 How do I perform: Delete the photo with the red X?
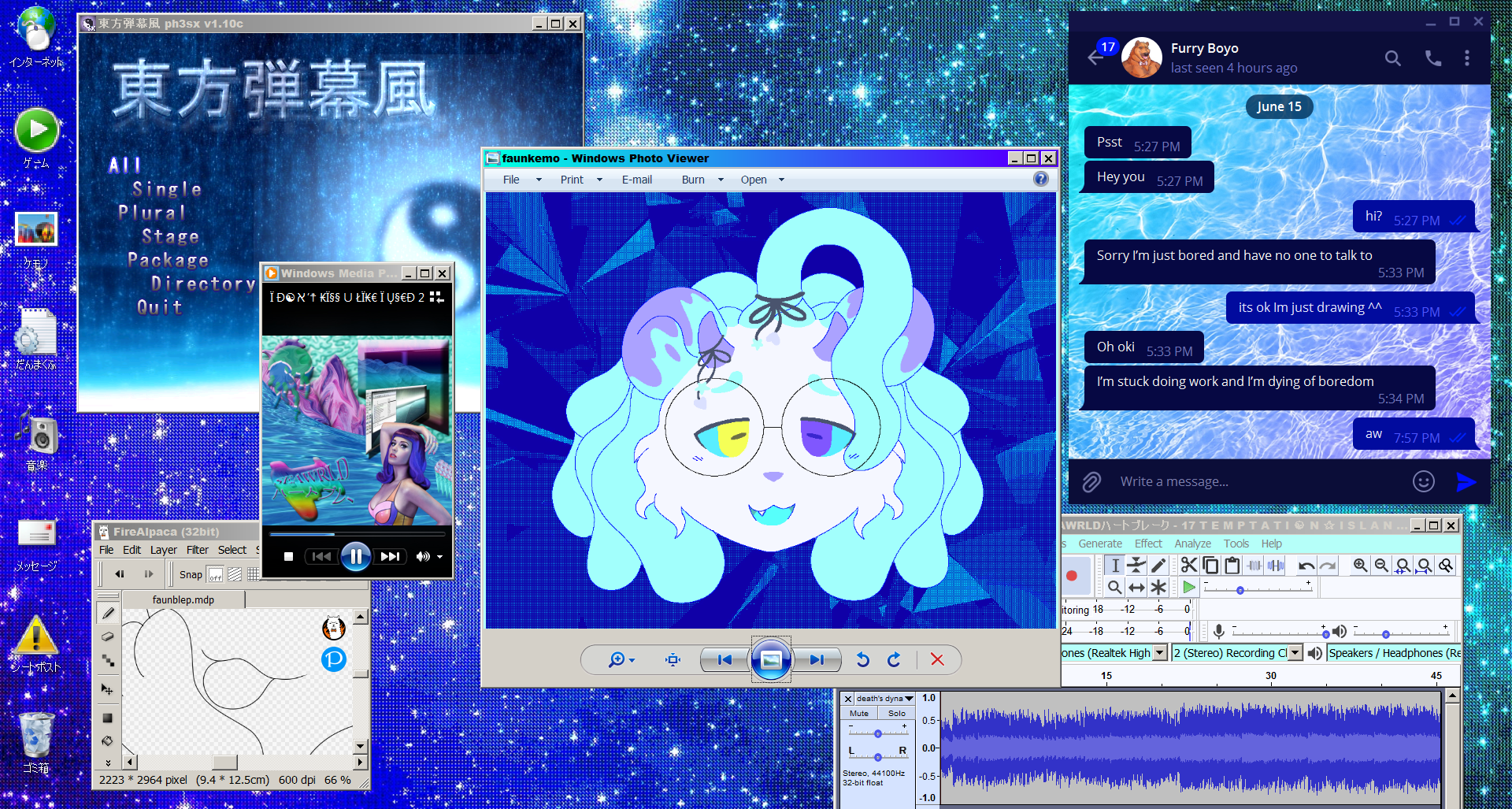coord(937,659)
